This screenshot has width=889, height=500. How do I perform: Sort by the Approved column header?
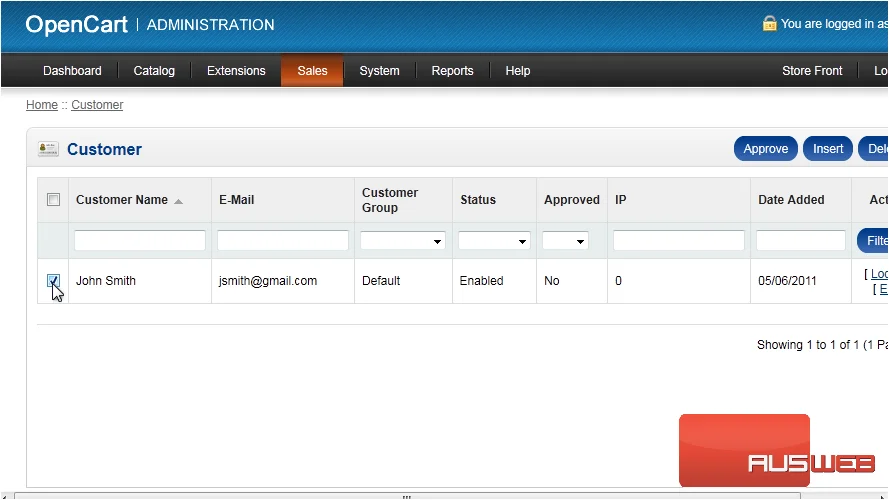pos(572,200)
